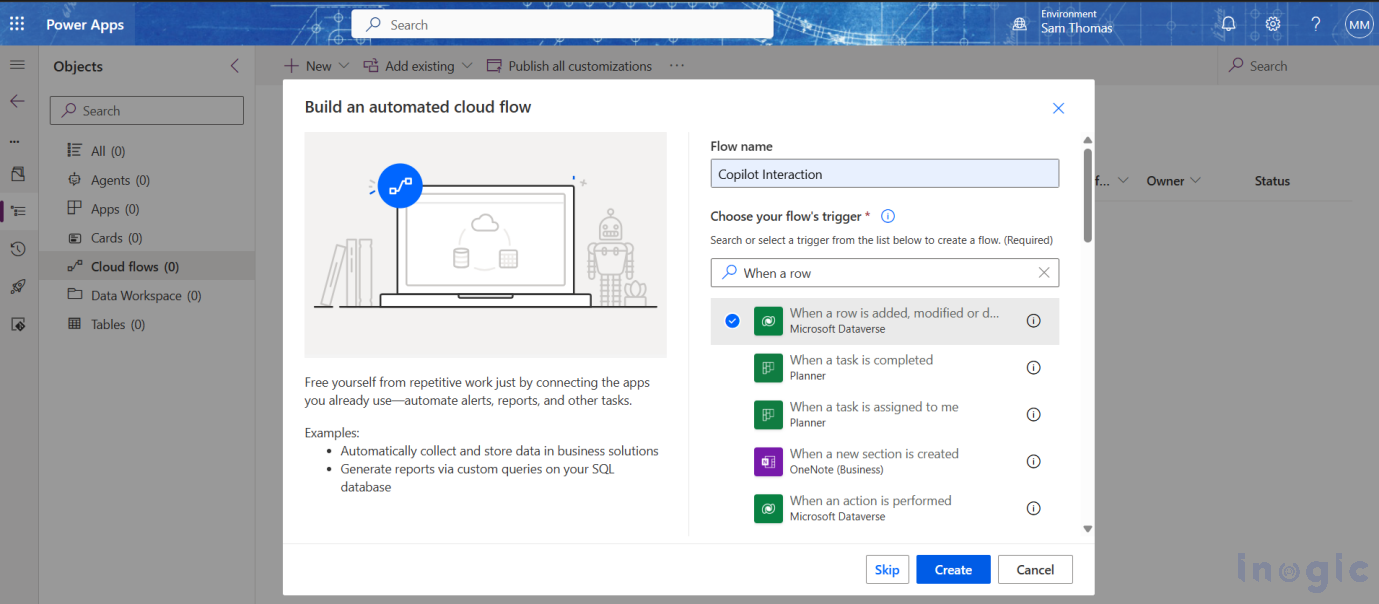Open the History icon in left rail
The image size is (1379, 604).
(x=17, y=249)
